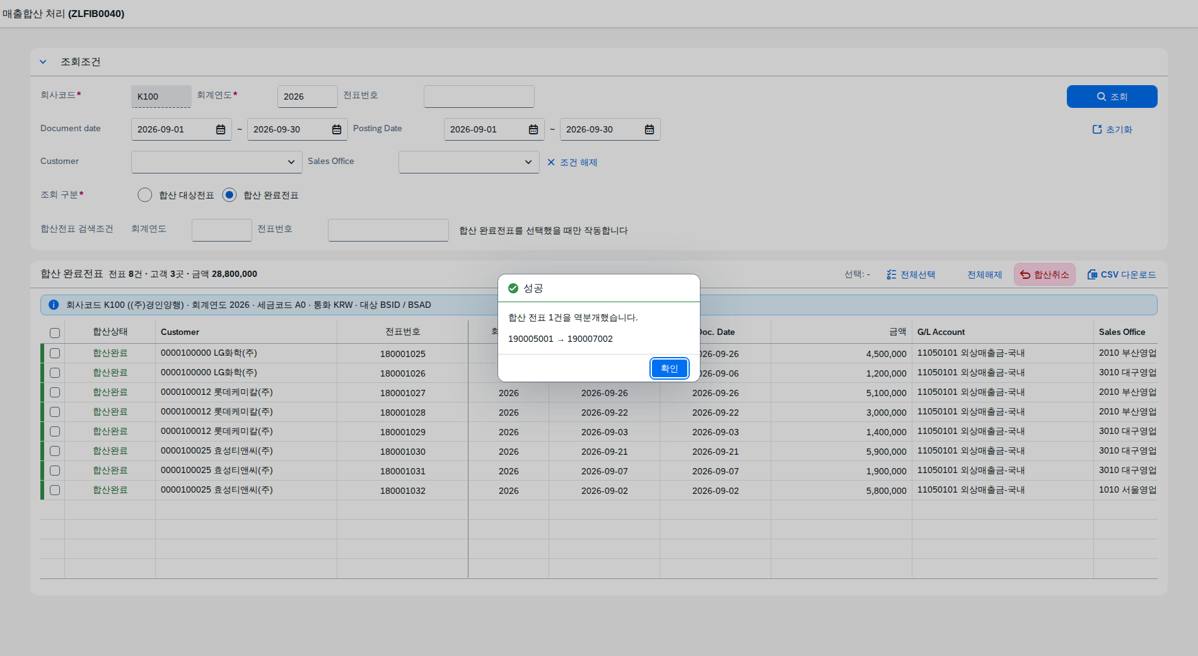1198x656 pixels.
Task: Check the row for document 180001027
Action: pos(54,393)
